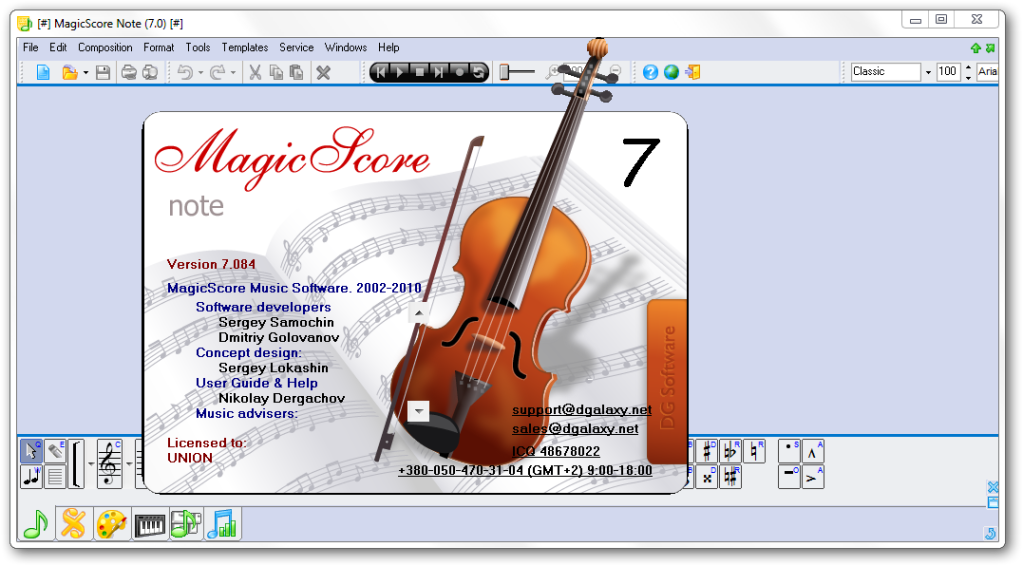This screenshot has height=566, width=1023.
Task: Email sales@dgalaxy.net link
Action: tap(575, 428)
